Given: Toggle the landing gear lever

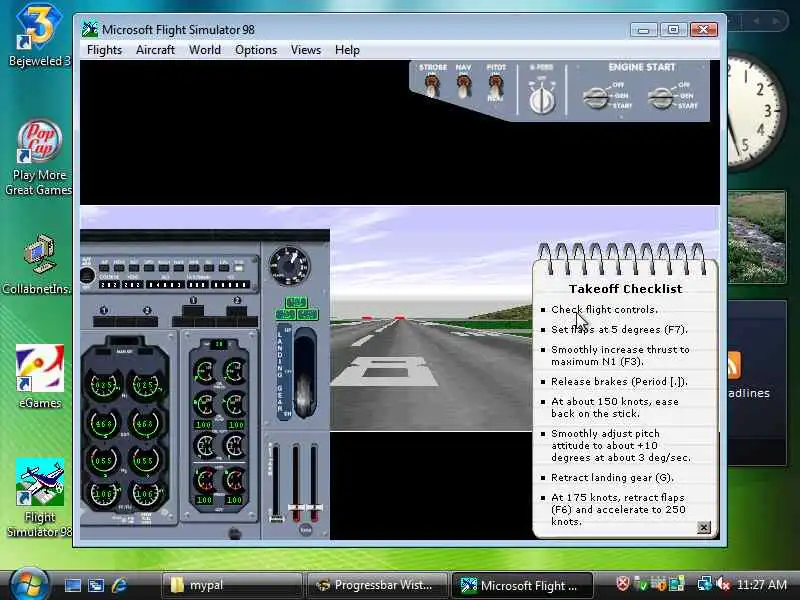Looking at the screenshot, I should [x=305, y=375].
